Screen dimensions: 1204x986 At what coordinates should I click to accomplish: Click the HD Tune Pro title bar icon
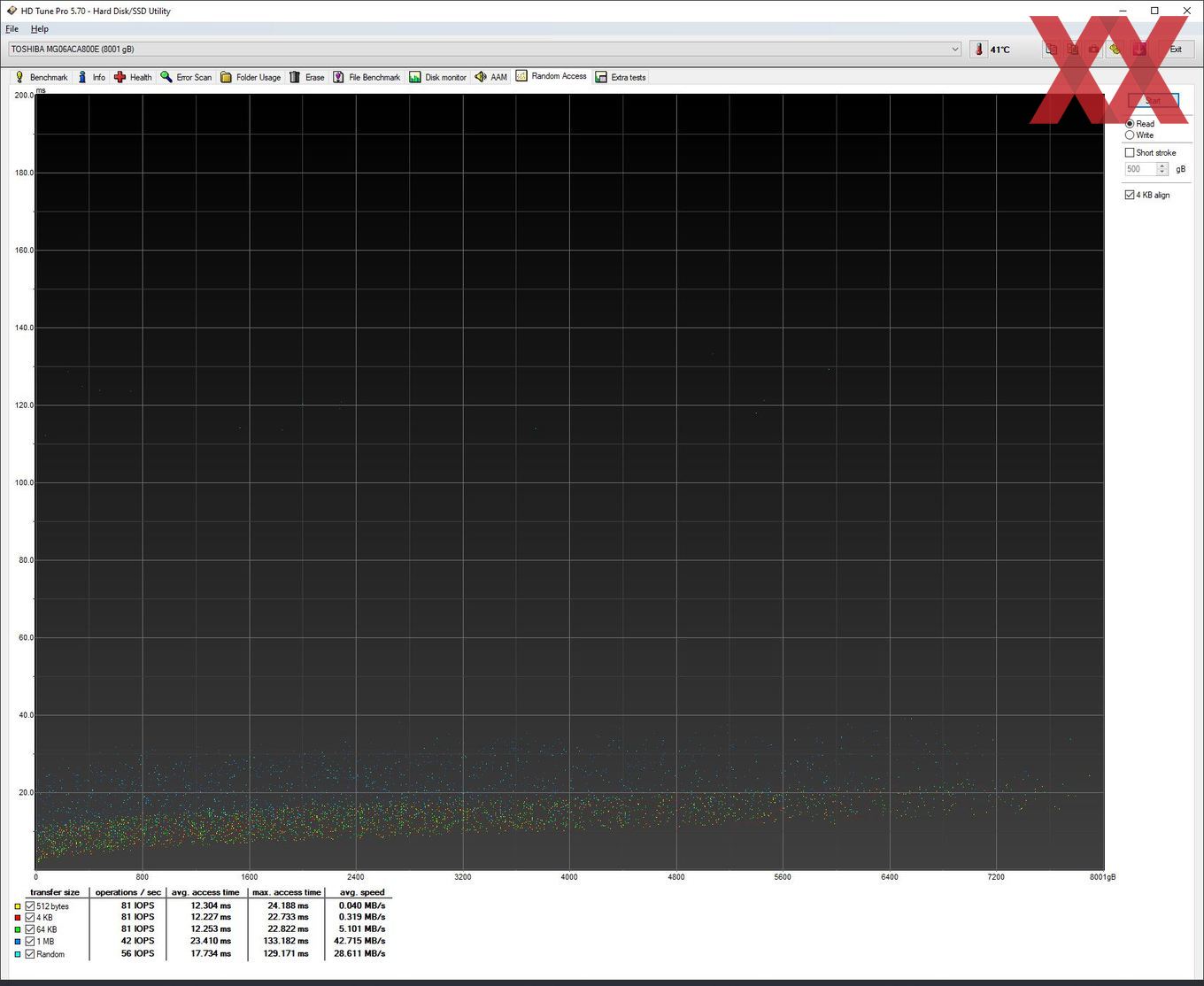tap(12, 11)
